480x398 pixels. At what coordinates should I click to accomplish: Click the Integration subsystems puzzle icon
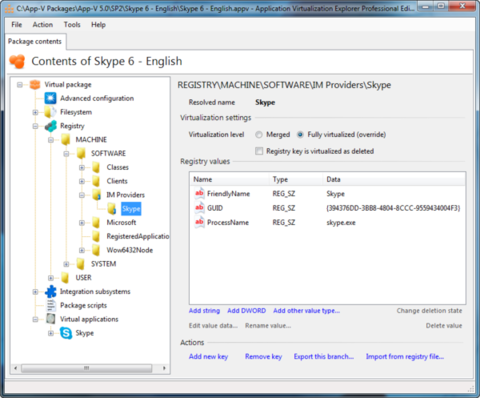[x=51, y=292]
